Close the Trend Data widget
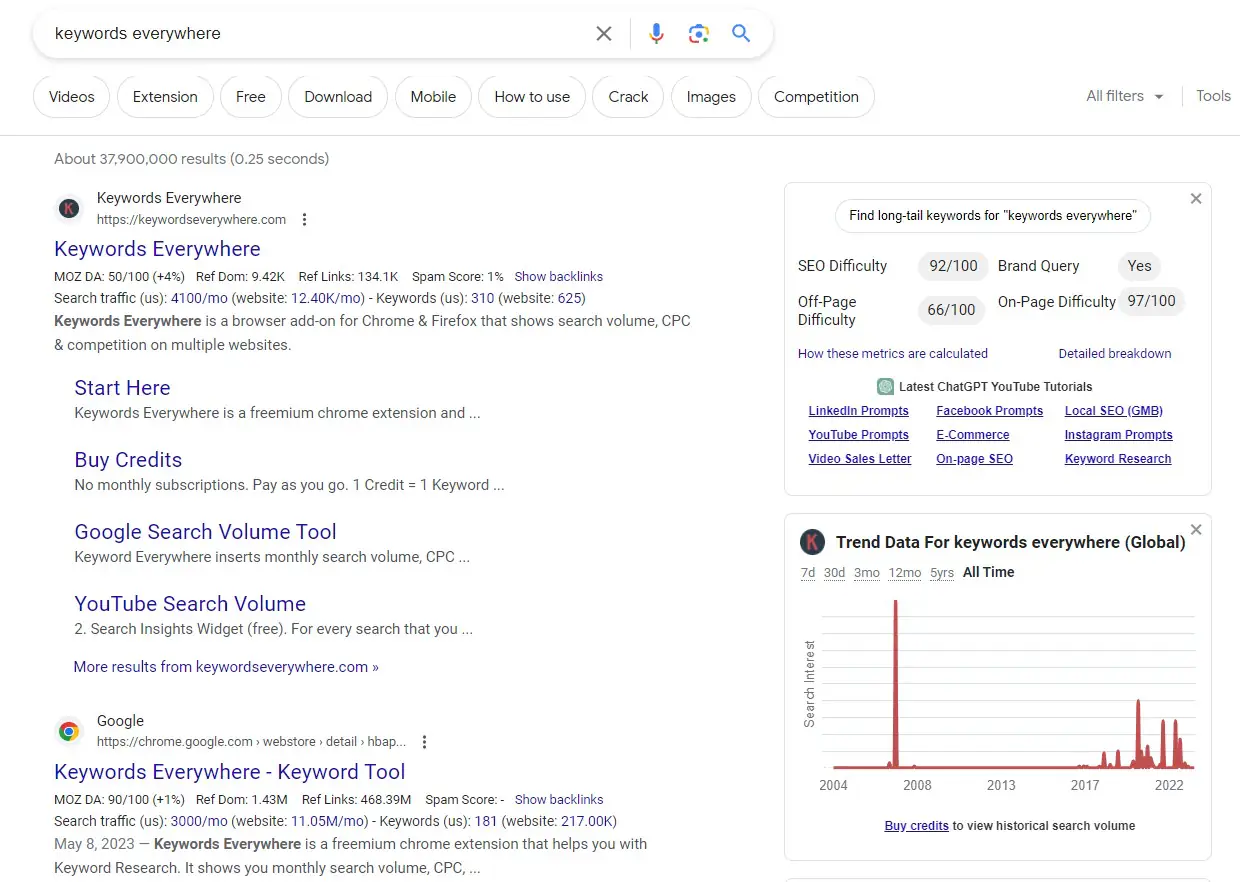1240x882 pixels. click(1196, 530)
